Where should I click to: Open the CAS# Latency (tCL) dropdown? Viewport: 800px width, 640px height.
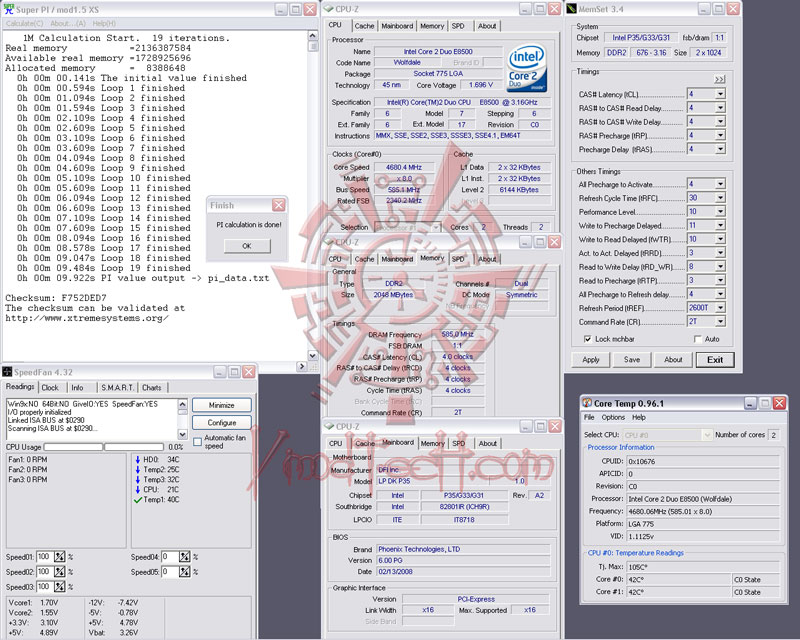(720, 94)
